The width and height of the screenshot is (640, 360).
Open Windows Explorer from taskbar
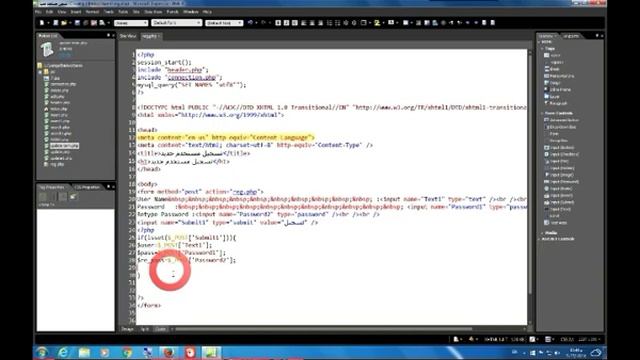(84, 352)
